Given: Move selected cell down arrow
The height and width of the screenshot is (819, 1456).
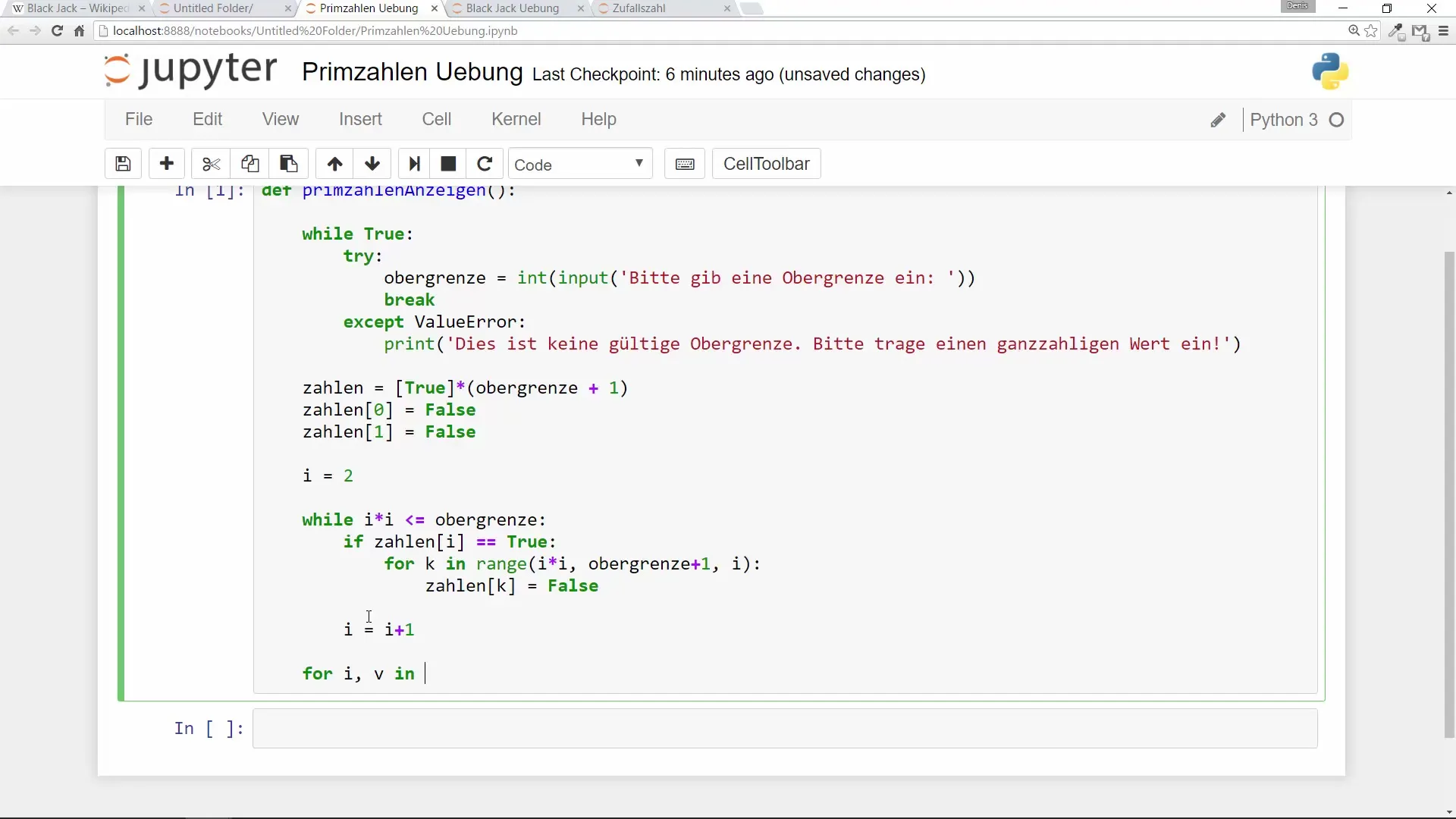Looking at the screenshot, I should [372, 164].
